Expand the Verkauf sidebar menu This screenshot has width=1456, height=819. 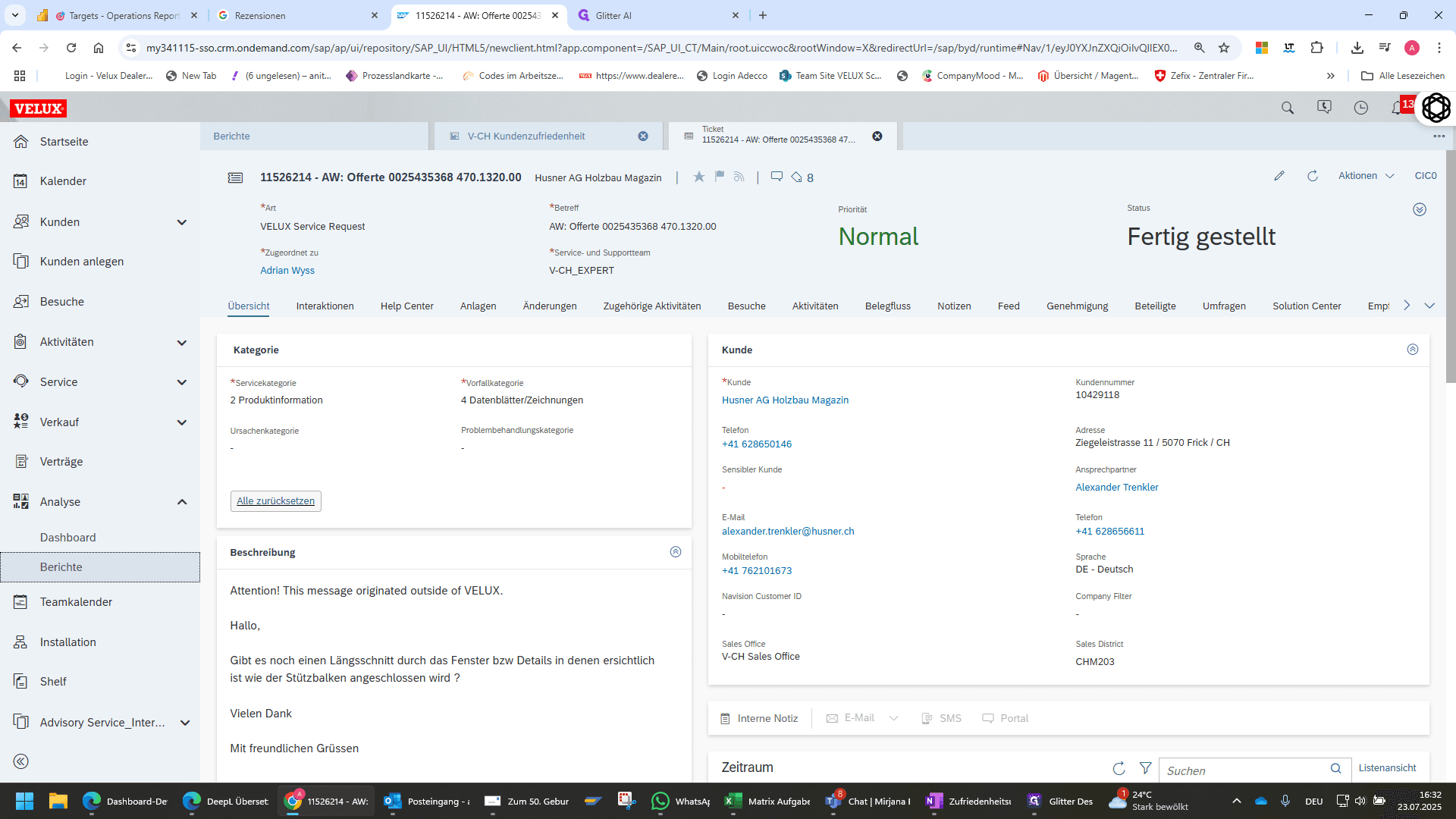tap(182, 422)
